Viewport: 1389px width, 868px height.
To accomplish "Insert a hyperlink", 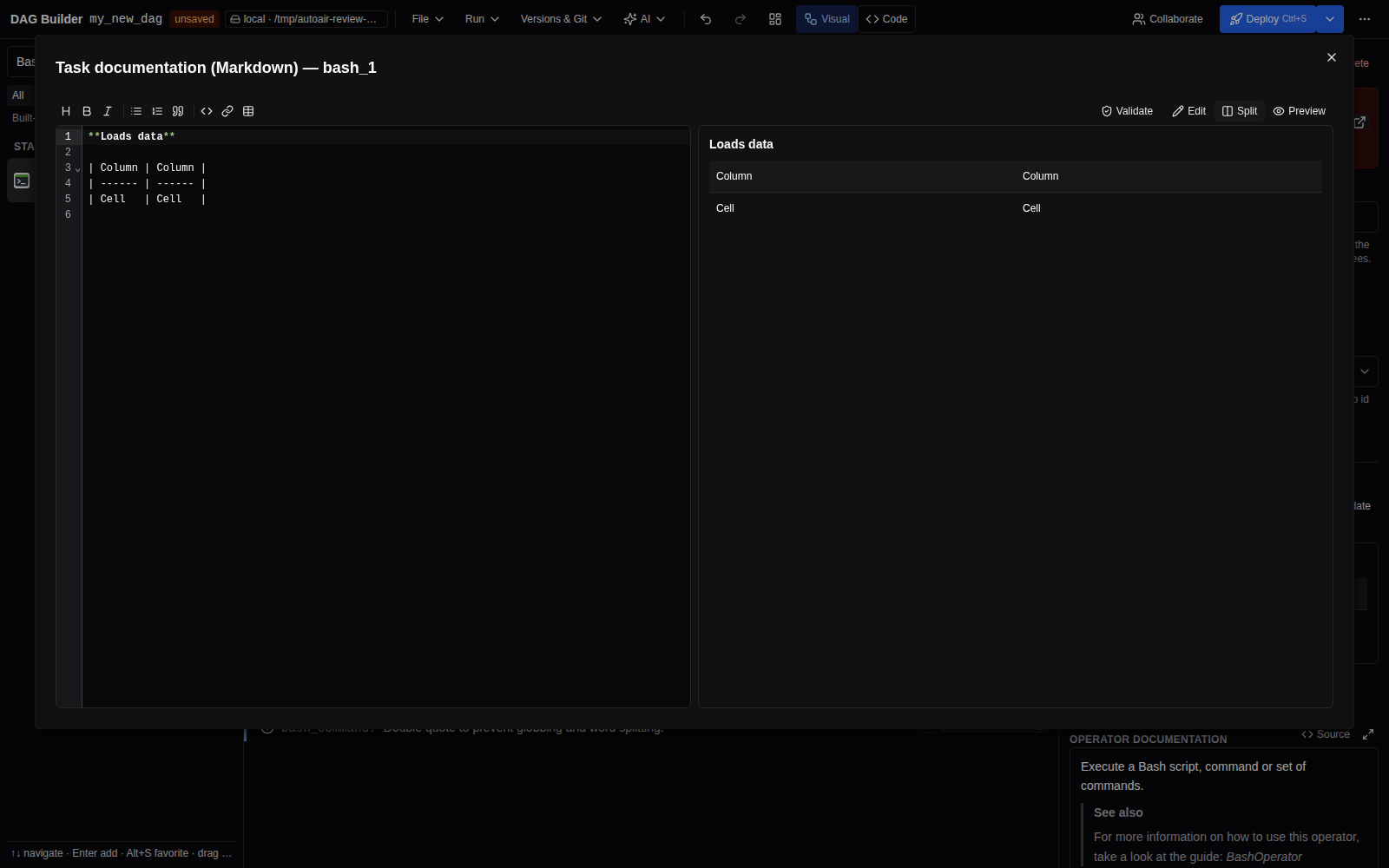I will point(227,111).
